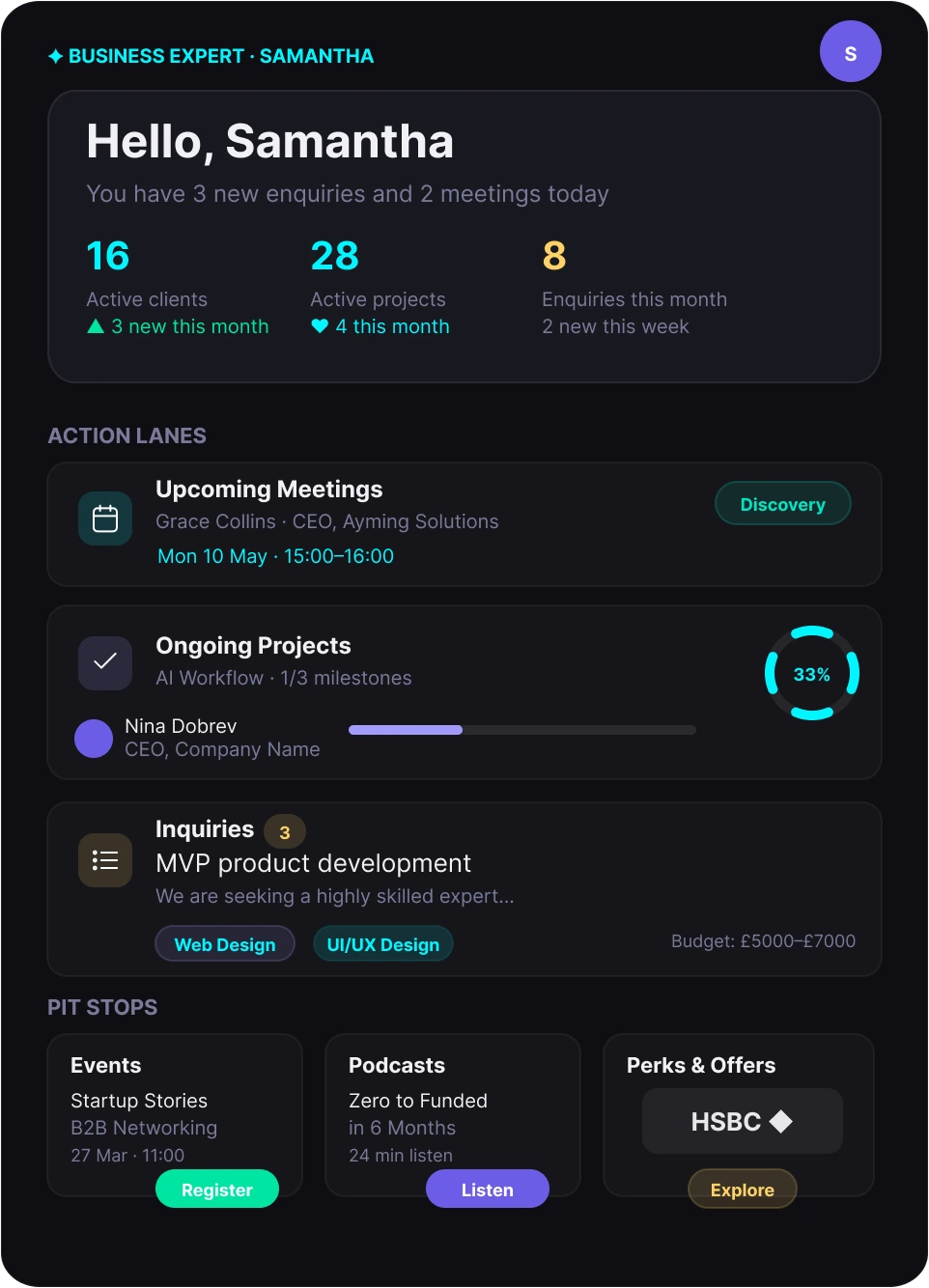This screenshot has height=1288, width=929.
Task: Click the checkmark icon for Ongoing Projects
Action: pos(105,662)
